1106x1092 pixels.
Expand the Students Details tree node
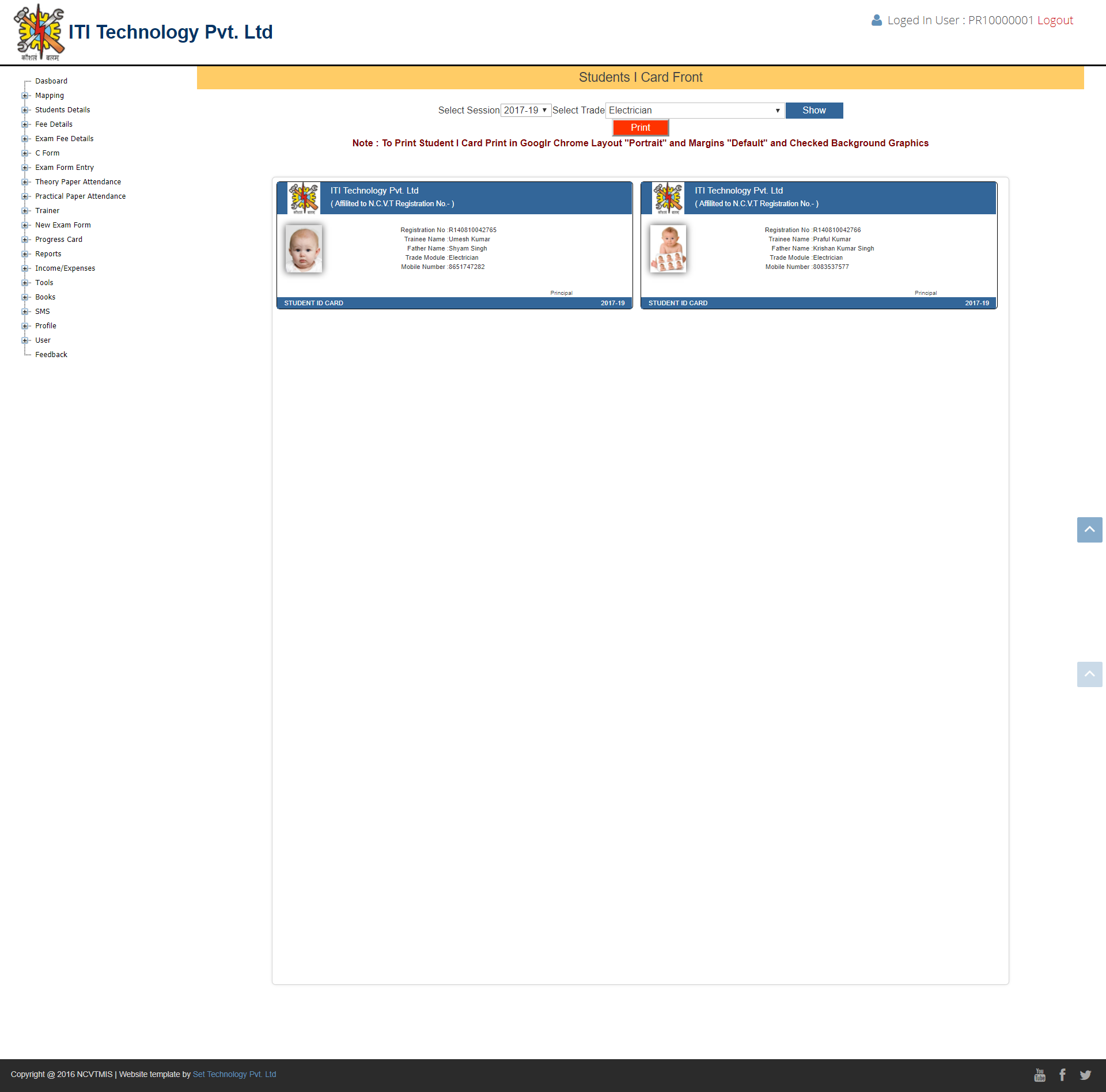(25, 110)
